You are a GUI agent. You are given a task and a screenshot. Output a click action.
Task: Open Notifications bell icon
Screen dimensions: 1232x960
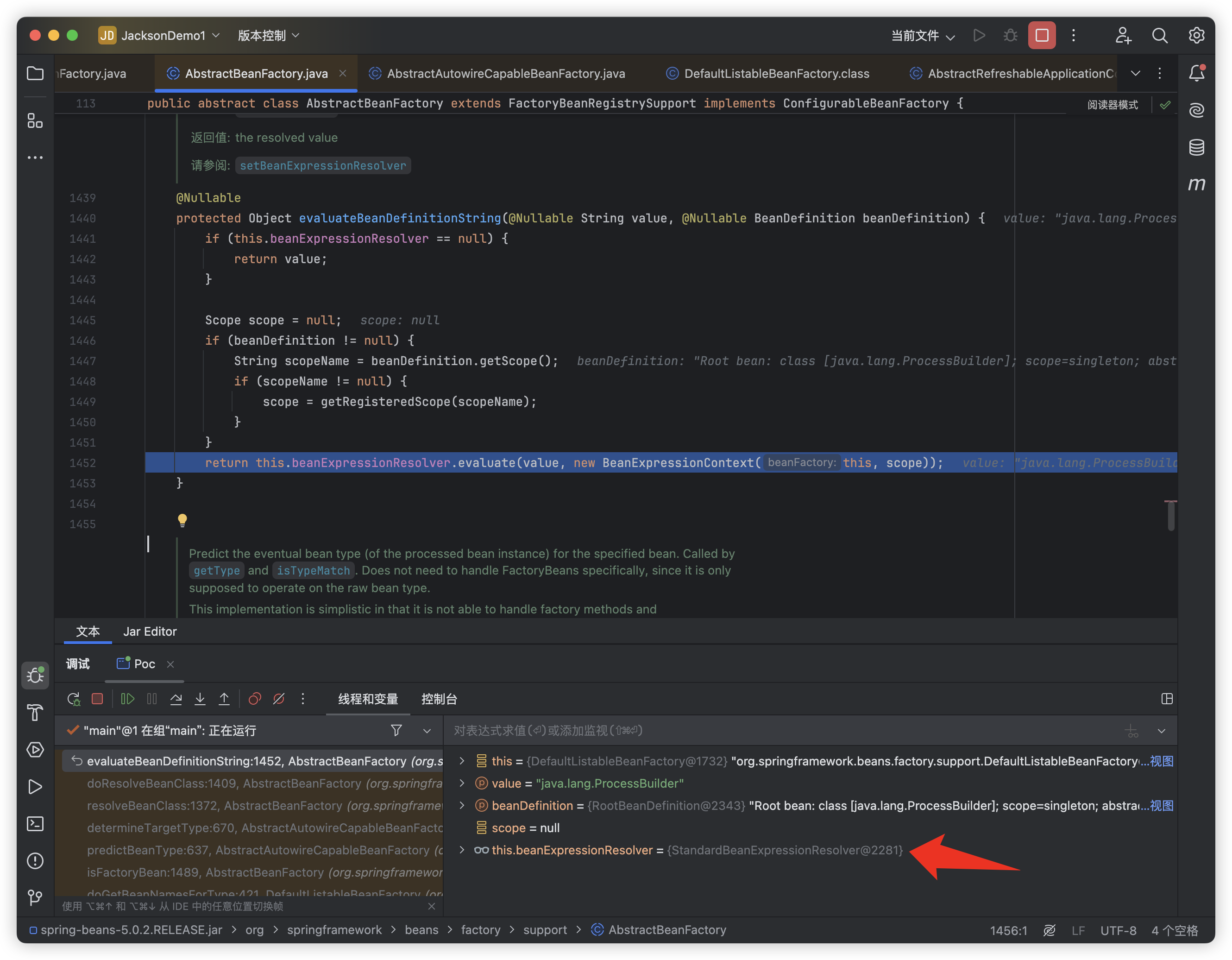(x=1196, y=73)
